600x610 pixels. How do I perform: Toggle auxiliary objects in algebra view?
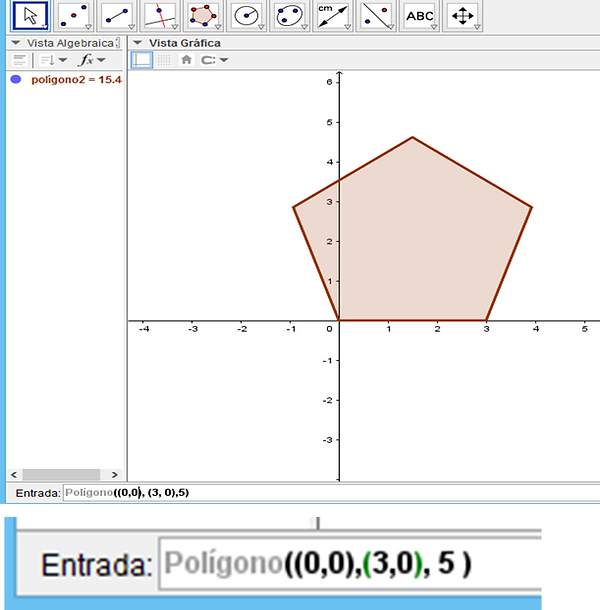19,60
